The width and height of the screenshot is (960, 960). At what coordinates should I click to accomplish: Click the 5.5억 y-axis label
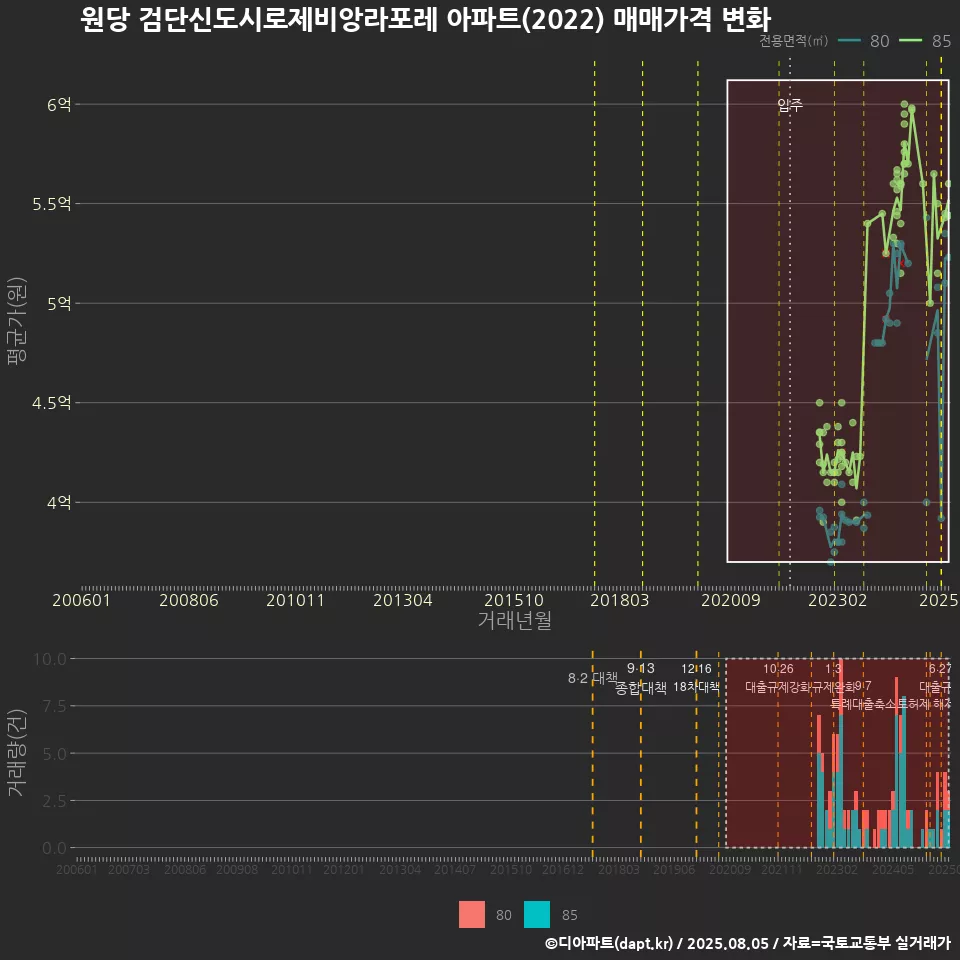click(52, 204)
